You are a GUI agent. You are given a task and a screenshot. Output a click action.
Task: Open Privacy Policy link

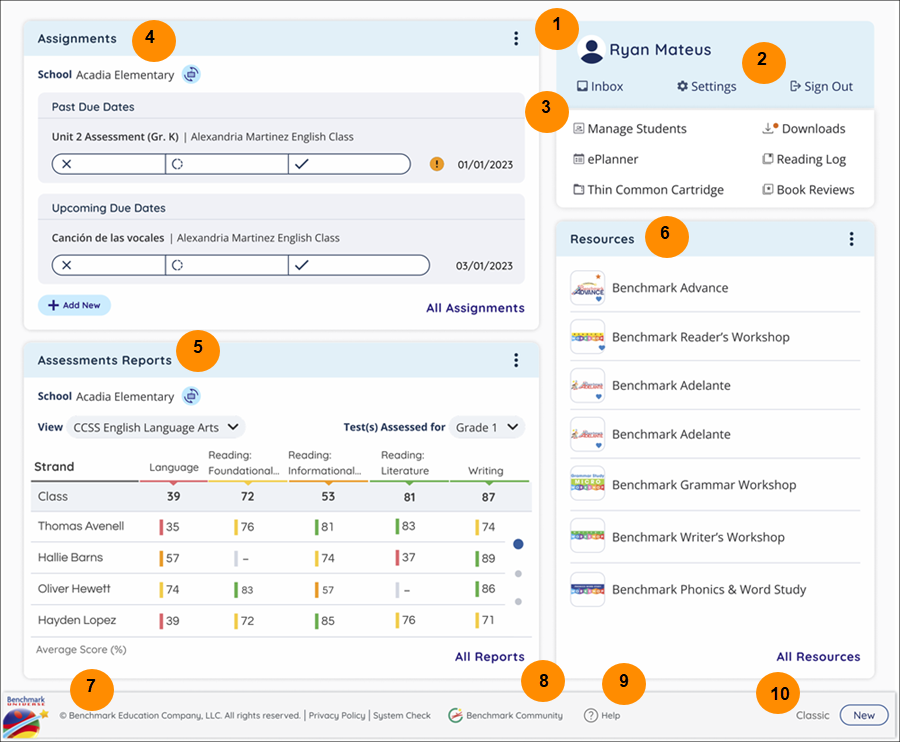point(337,716)
